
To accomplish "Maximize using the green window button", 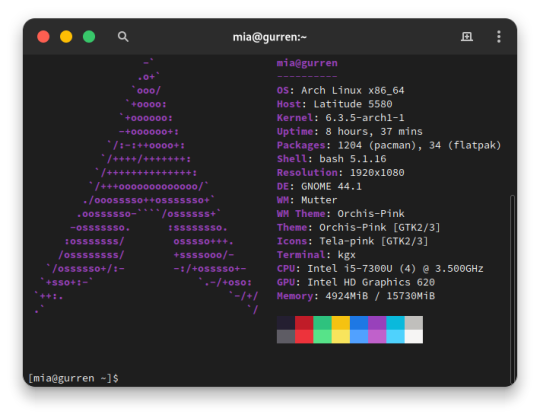I will click(89, 36).
